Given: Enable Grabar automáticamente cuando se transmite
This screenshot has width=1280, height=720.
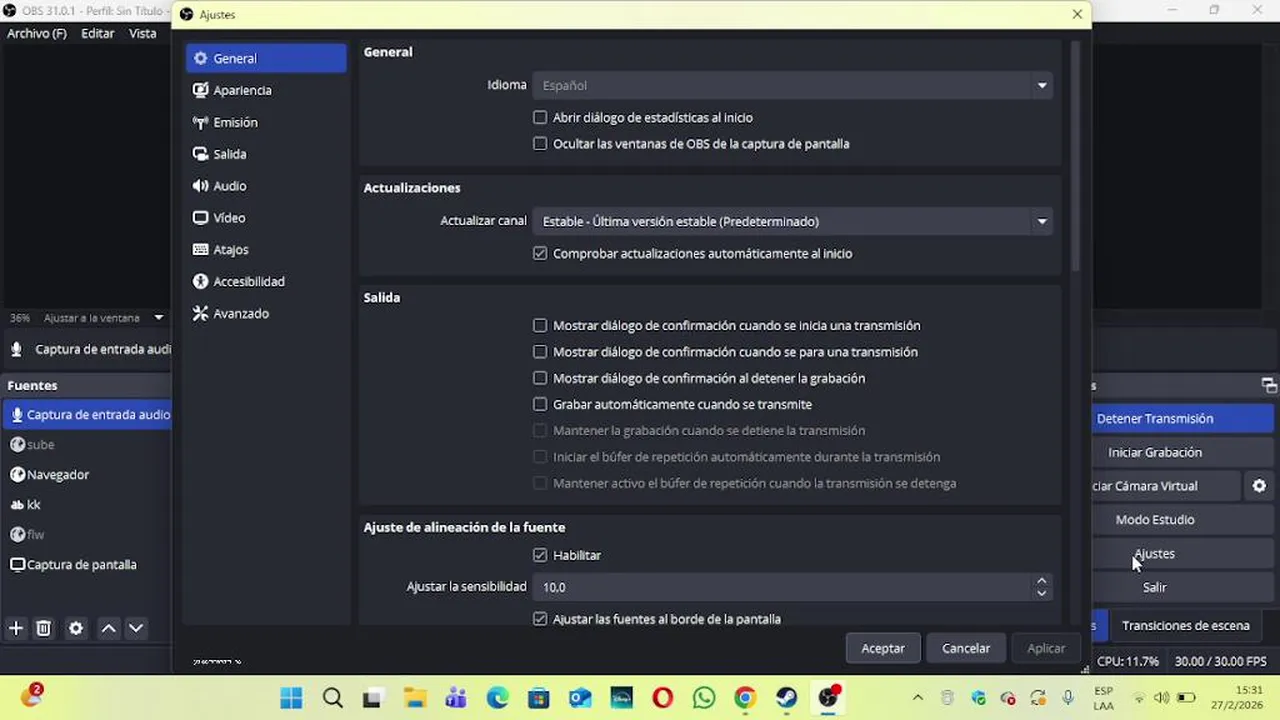Looking at the screenshot, I should click(x=540, y=404).
